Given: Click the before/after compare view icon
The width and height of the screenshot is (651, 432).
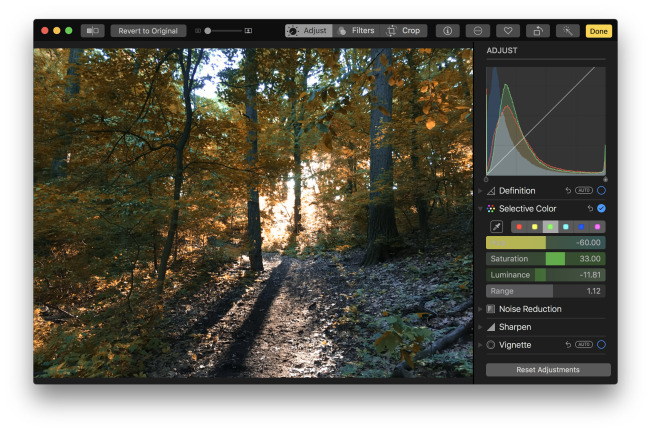Looking at the screenshot, I should click(92, 31).
